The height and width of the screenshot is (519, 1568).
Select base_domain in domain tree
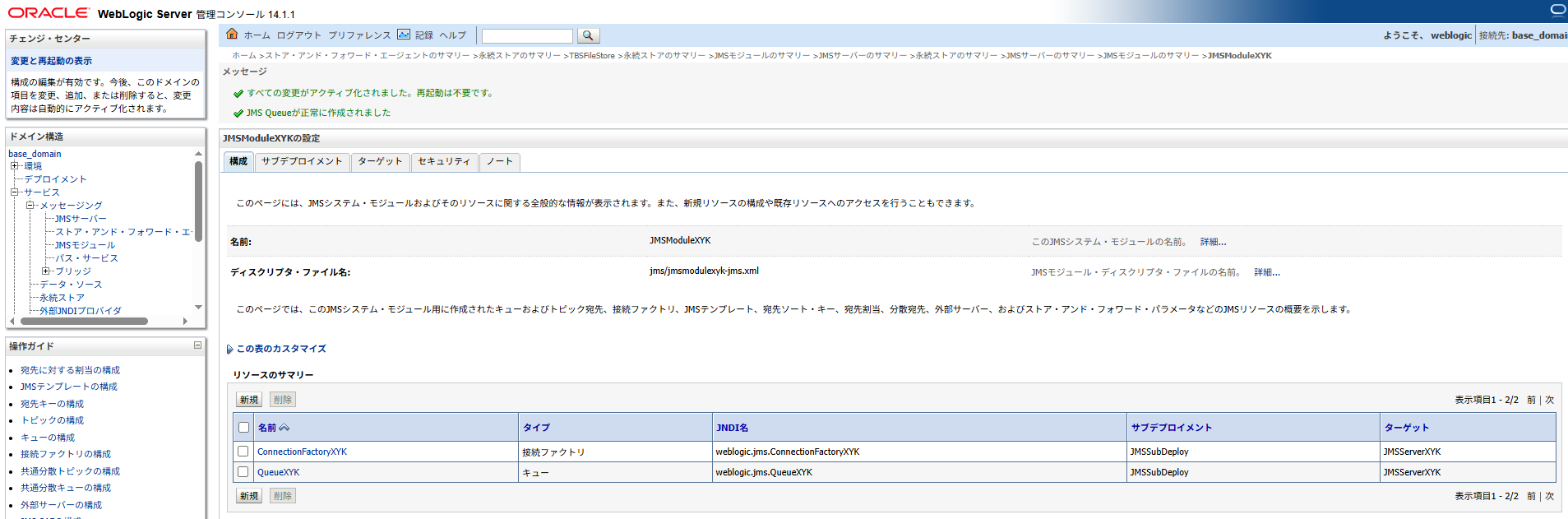tap(35, 154)
